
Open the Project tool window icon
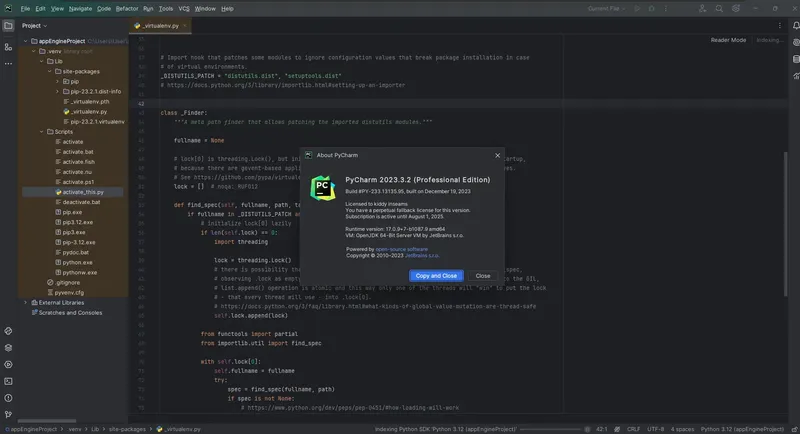(8, 25)
